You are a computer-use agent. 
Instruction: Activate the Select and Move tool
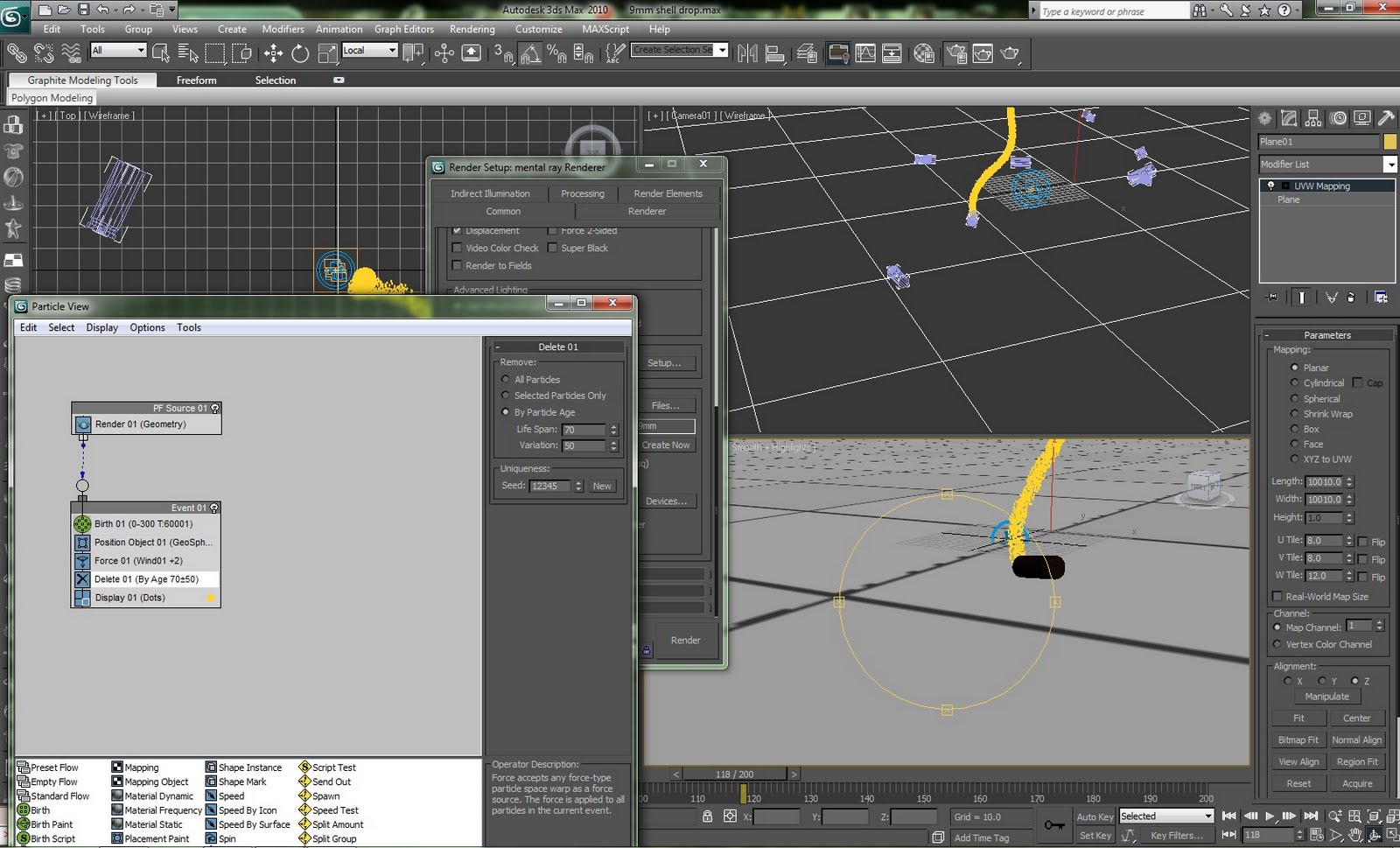click(x=273, y=53)
